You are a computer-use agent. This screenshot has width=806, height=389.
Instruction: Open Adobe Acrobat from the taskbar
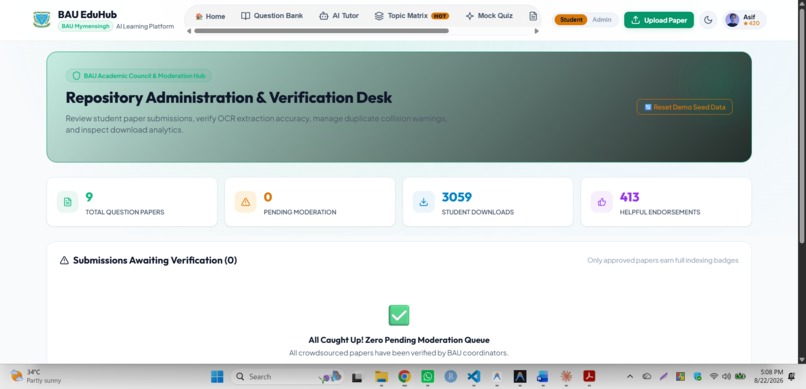(589, 377)
